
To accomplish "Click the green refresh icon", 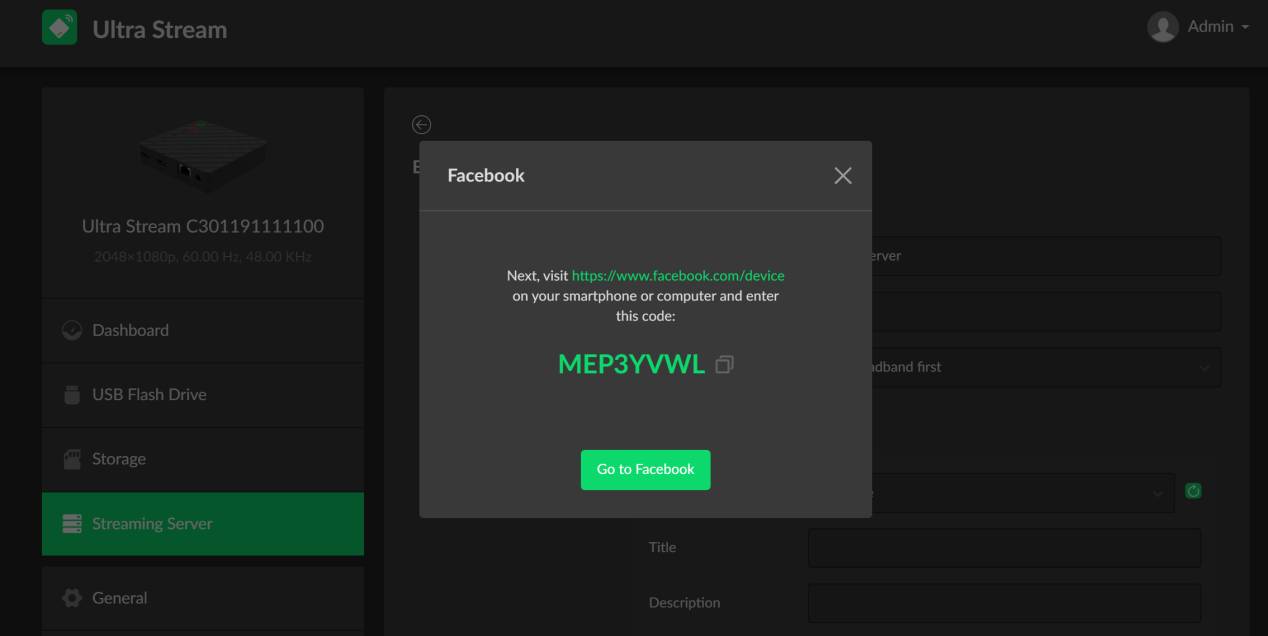I will 1193,491.
